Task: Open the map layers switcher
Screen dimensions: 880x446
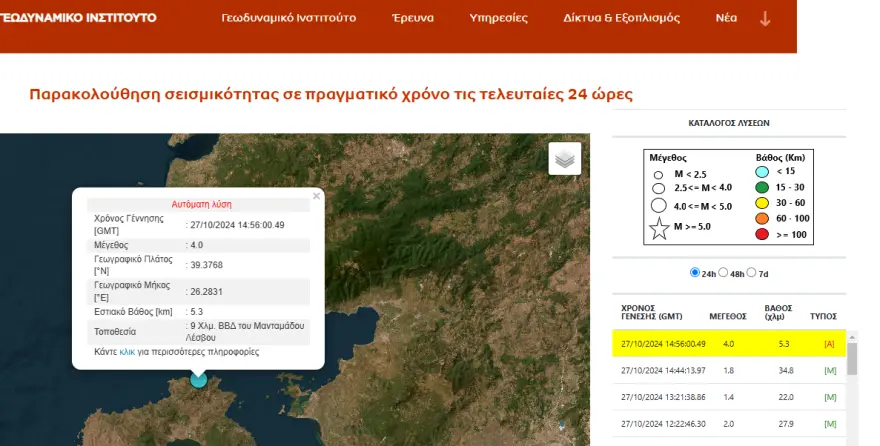Action: point(565,159)
